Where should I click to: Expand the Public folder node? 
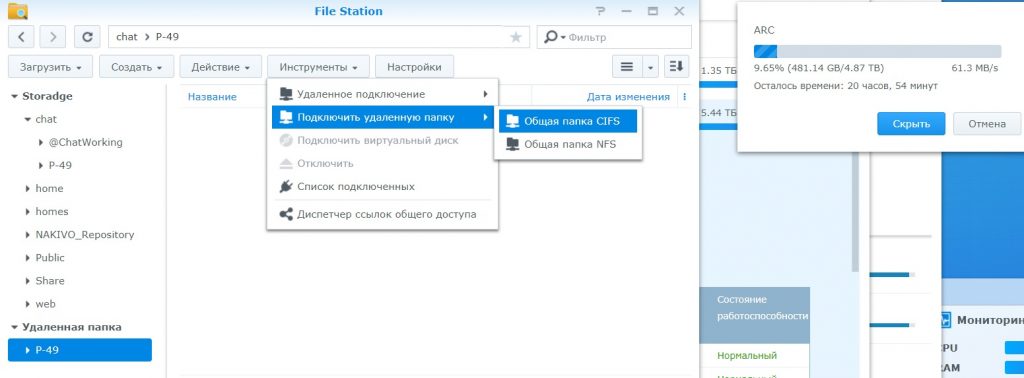[x=27, y=258]
